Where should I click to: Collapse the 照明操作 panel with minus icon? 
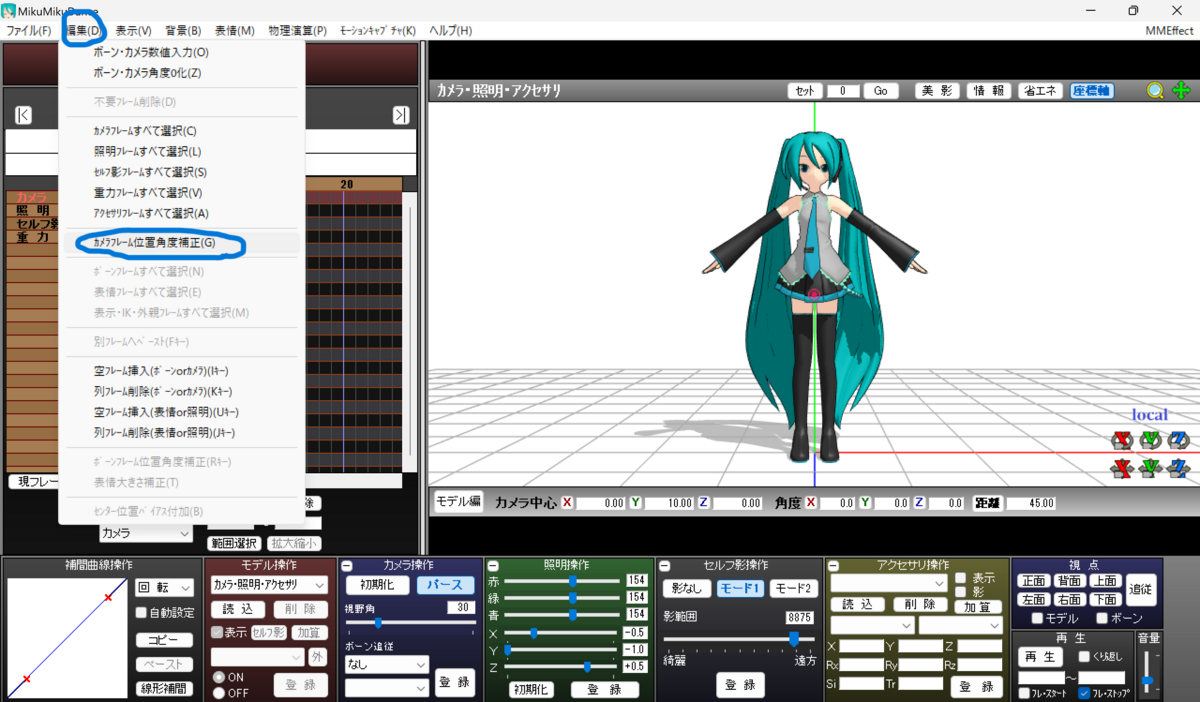pyautogui.click(x=494, y=566)
